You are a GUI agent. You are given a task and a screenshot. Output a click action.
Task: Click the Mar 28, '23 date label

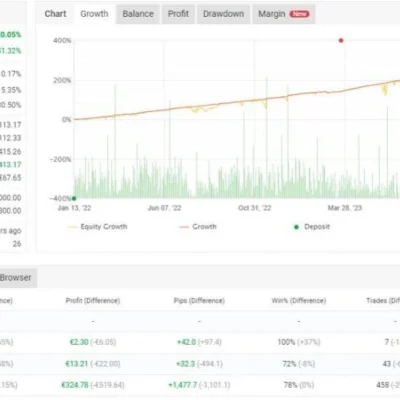pyautogui.click(x=345, y=208)
